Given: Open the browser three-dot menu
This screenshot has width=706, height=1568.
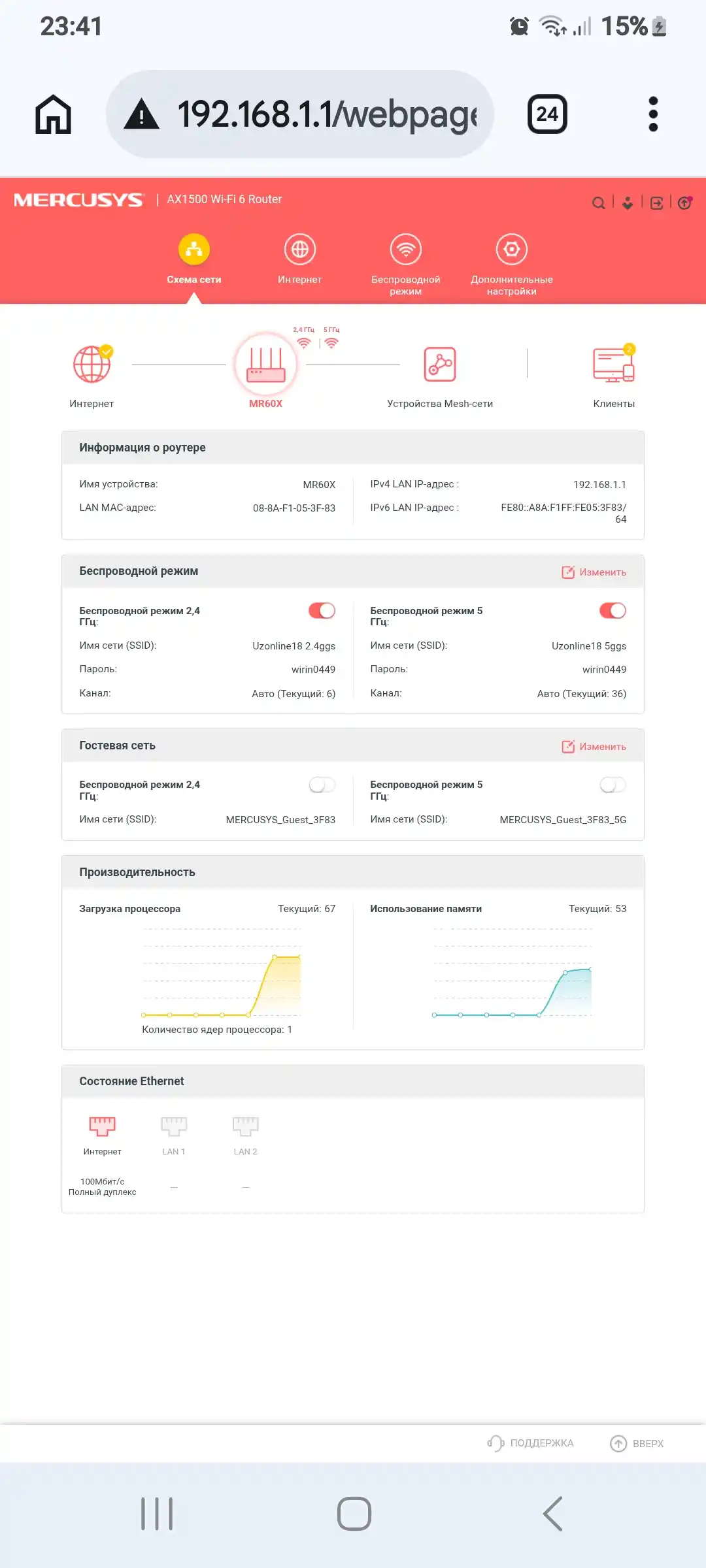Looking at the screenshot, I should click(653, 114).
